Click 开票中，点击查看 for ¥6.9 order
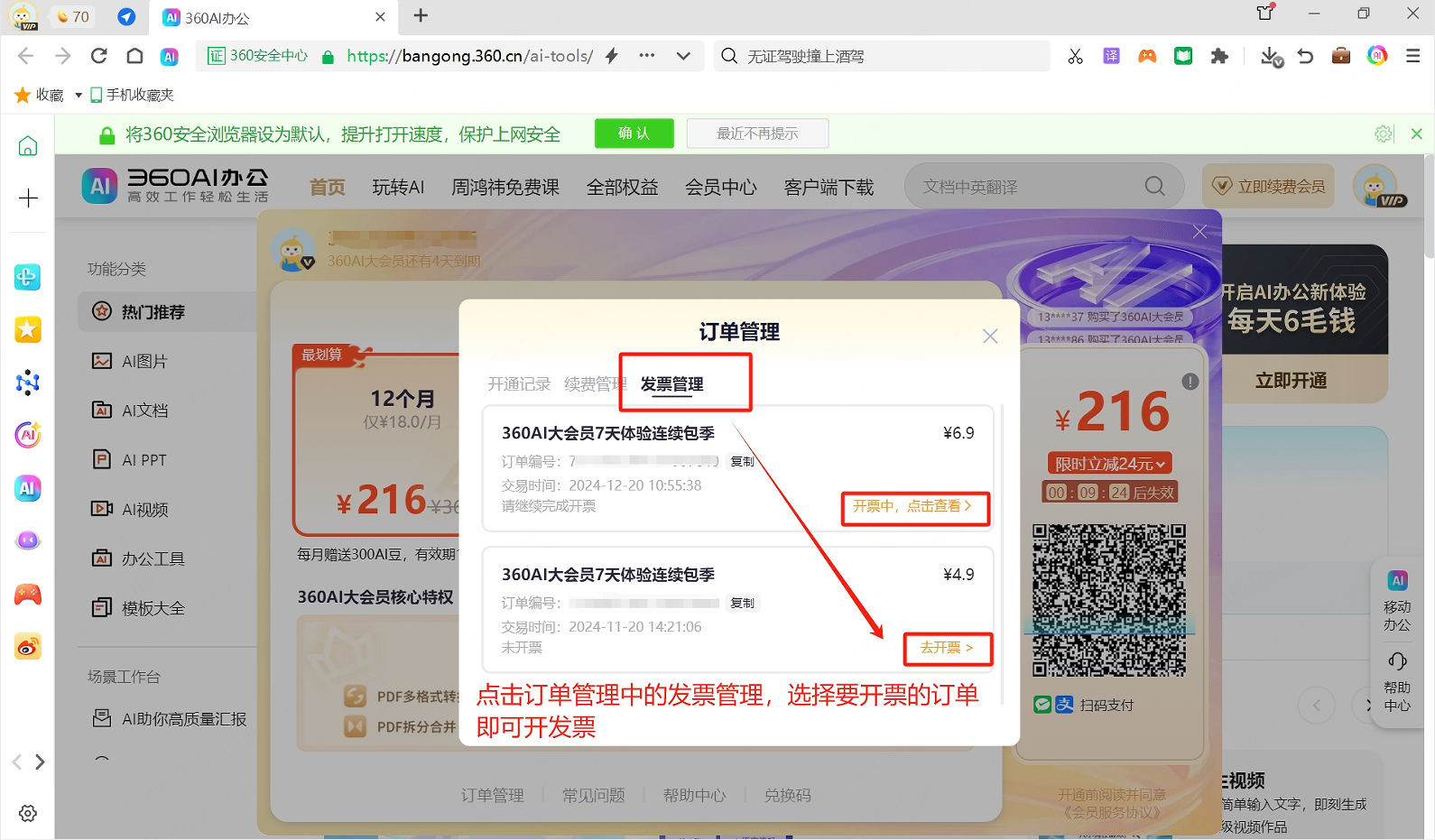Image resolution: width=1435 pixels, height=840 pixels. (x=912, y=506)
